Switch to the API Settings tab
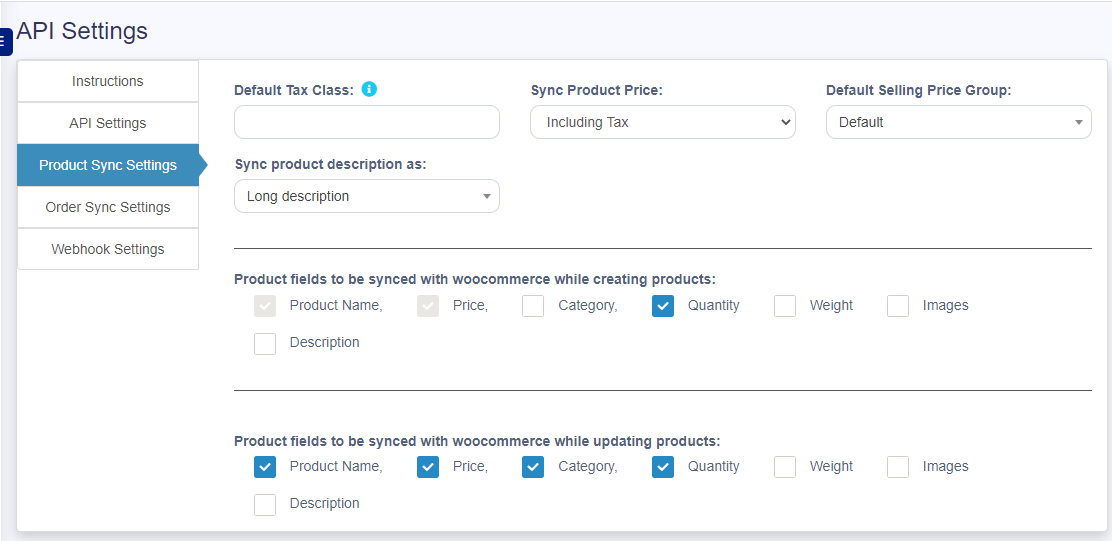 click(x=108, y=123)
